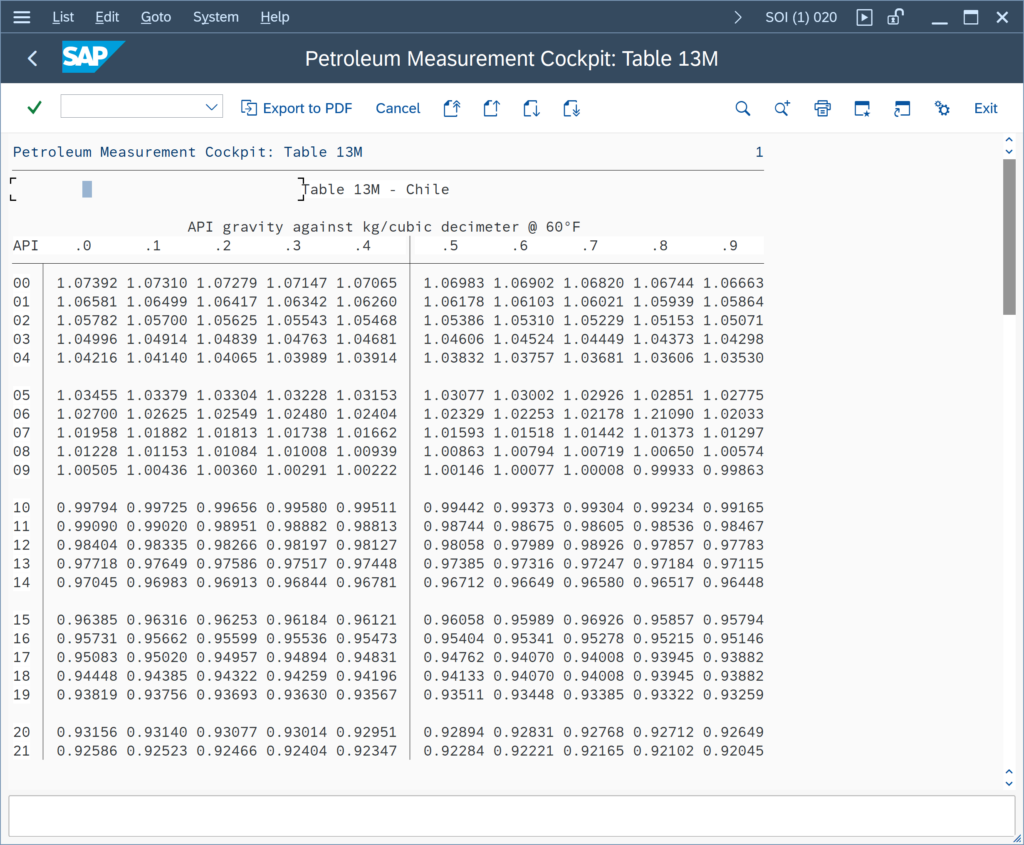Viewport: 1024px width, 845px height.
Task: Click value 1.01593 in row 07
Action: click(x=454, y=433)
